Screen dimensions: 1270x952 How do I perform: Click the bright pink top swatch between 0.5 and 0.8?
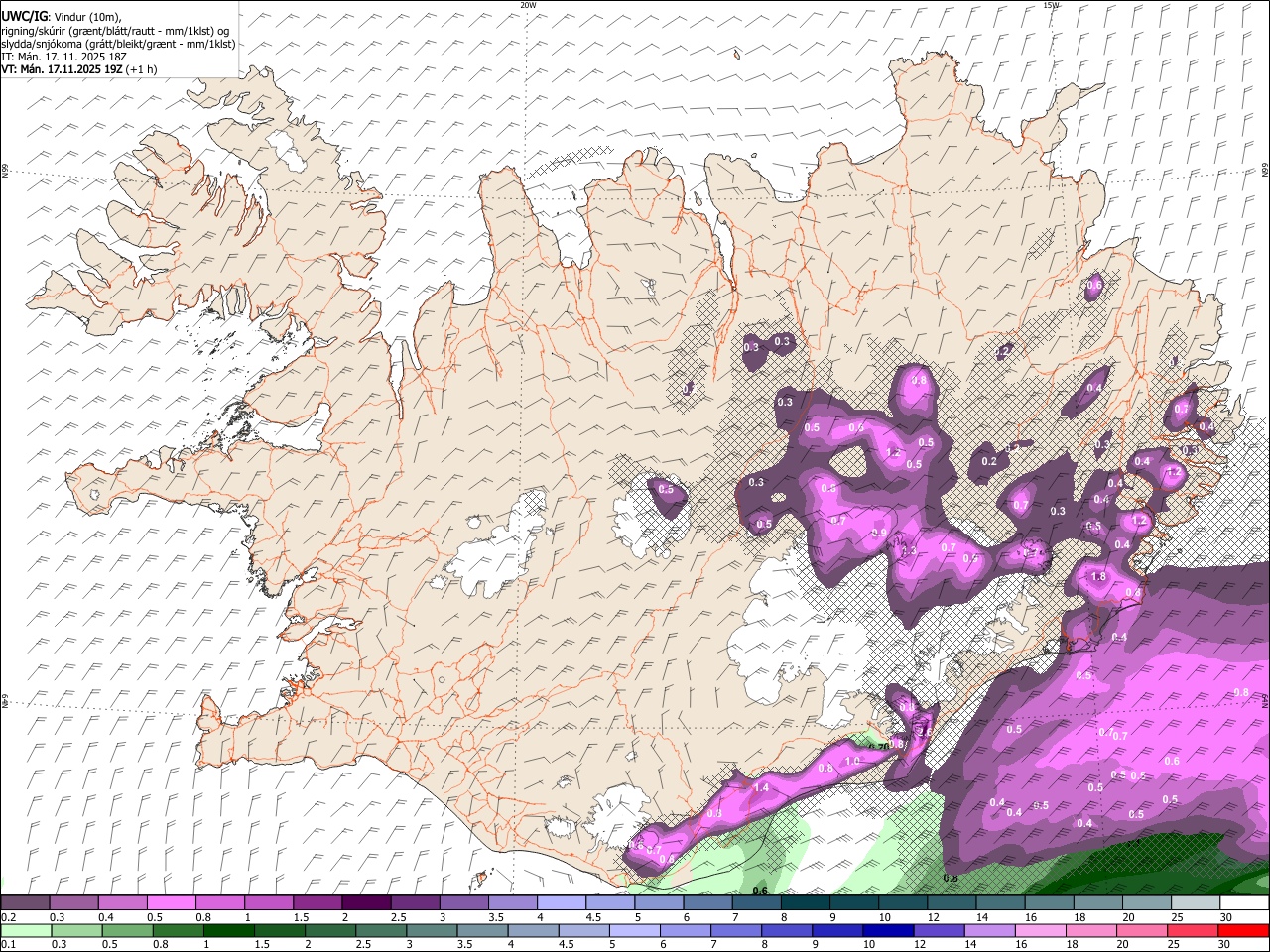[171, 902]
